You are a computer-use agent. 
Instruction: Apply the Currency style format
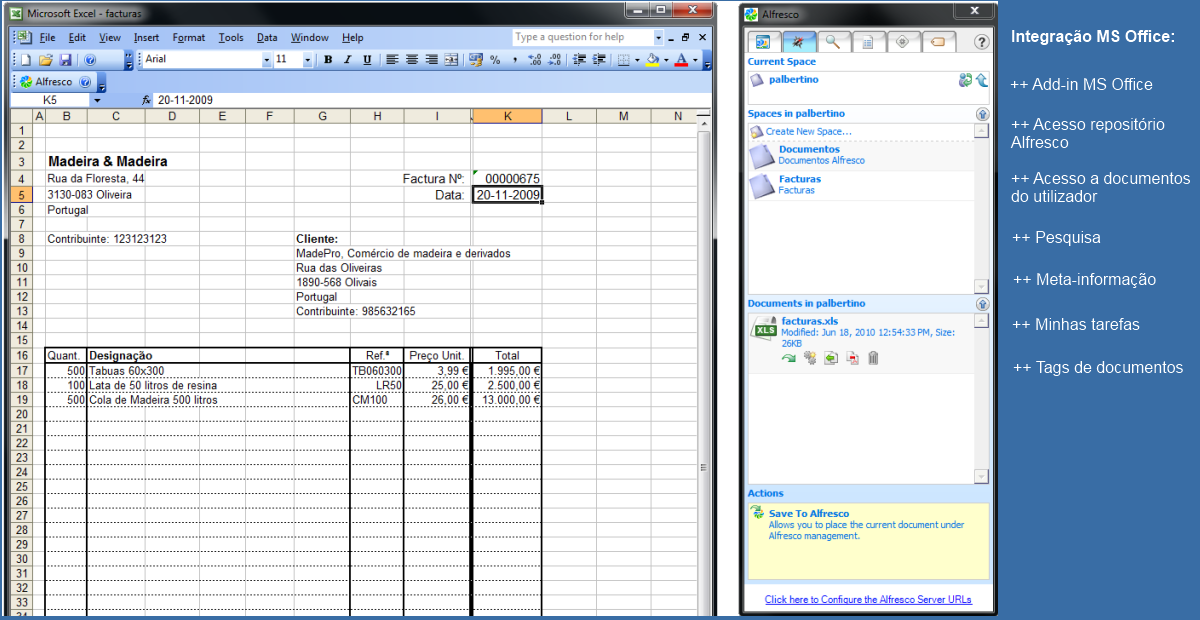point(475,60)
